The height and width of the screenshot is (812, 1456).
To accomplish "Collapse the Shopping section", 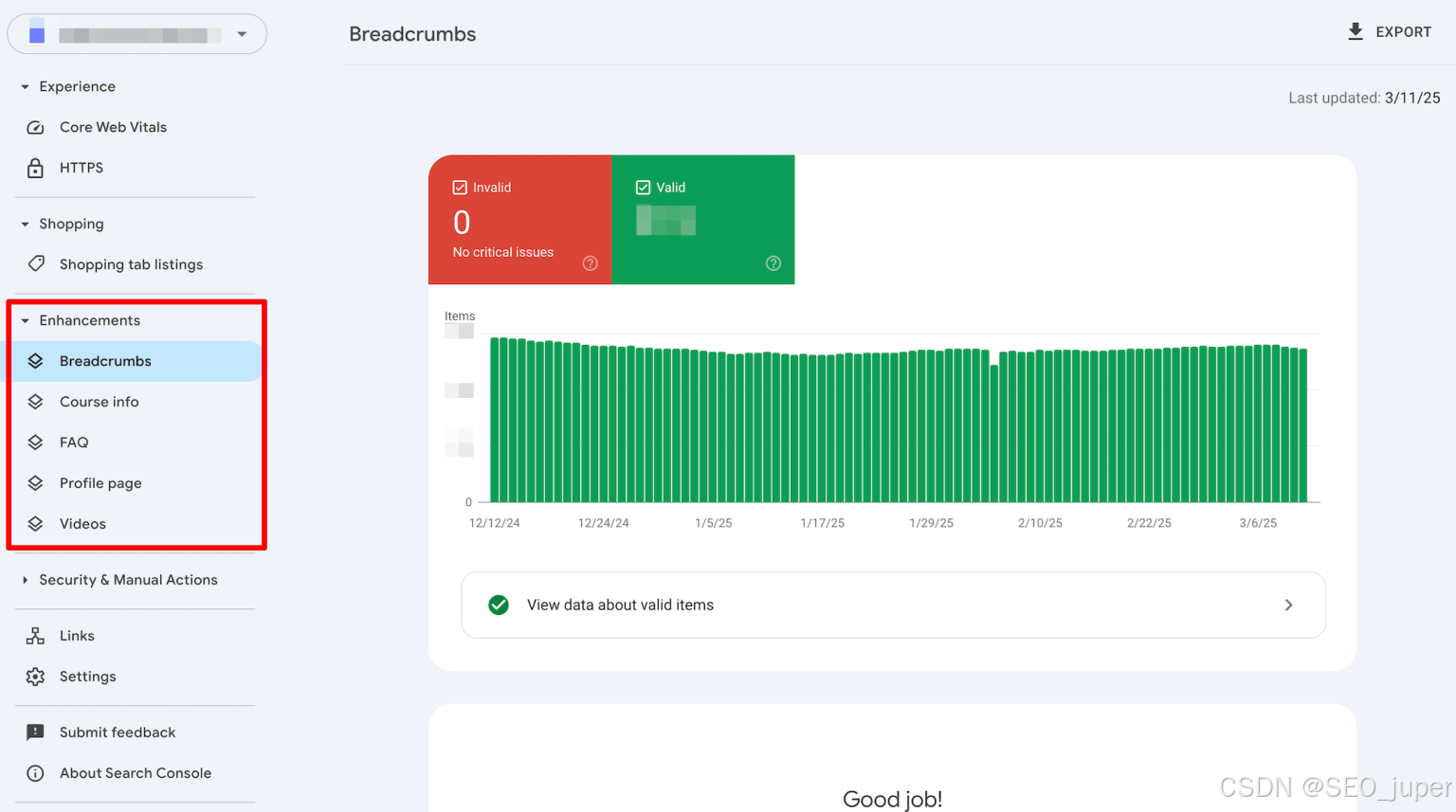I will coord(26,224).
